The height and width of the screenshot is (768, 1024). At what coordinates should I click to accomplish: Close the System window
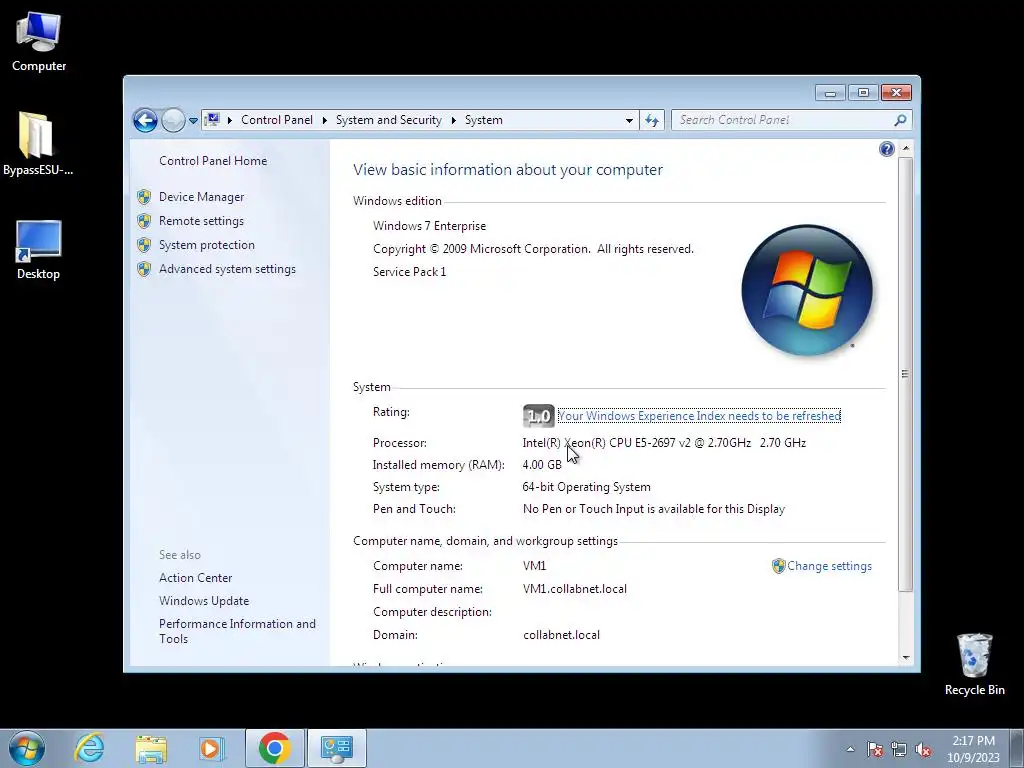(896, 93)
